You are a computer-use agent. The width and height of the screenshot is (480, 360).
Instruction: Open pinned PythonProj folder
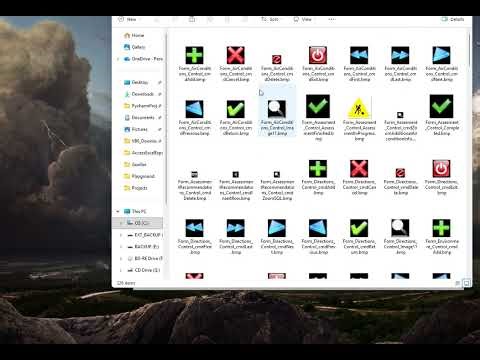point(140,106)
